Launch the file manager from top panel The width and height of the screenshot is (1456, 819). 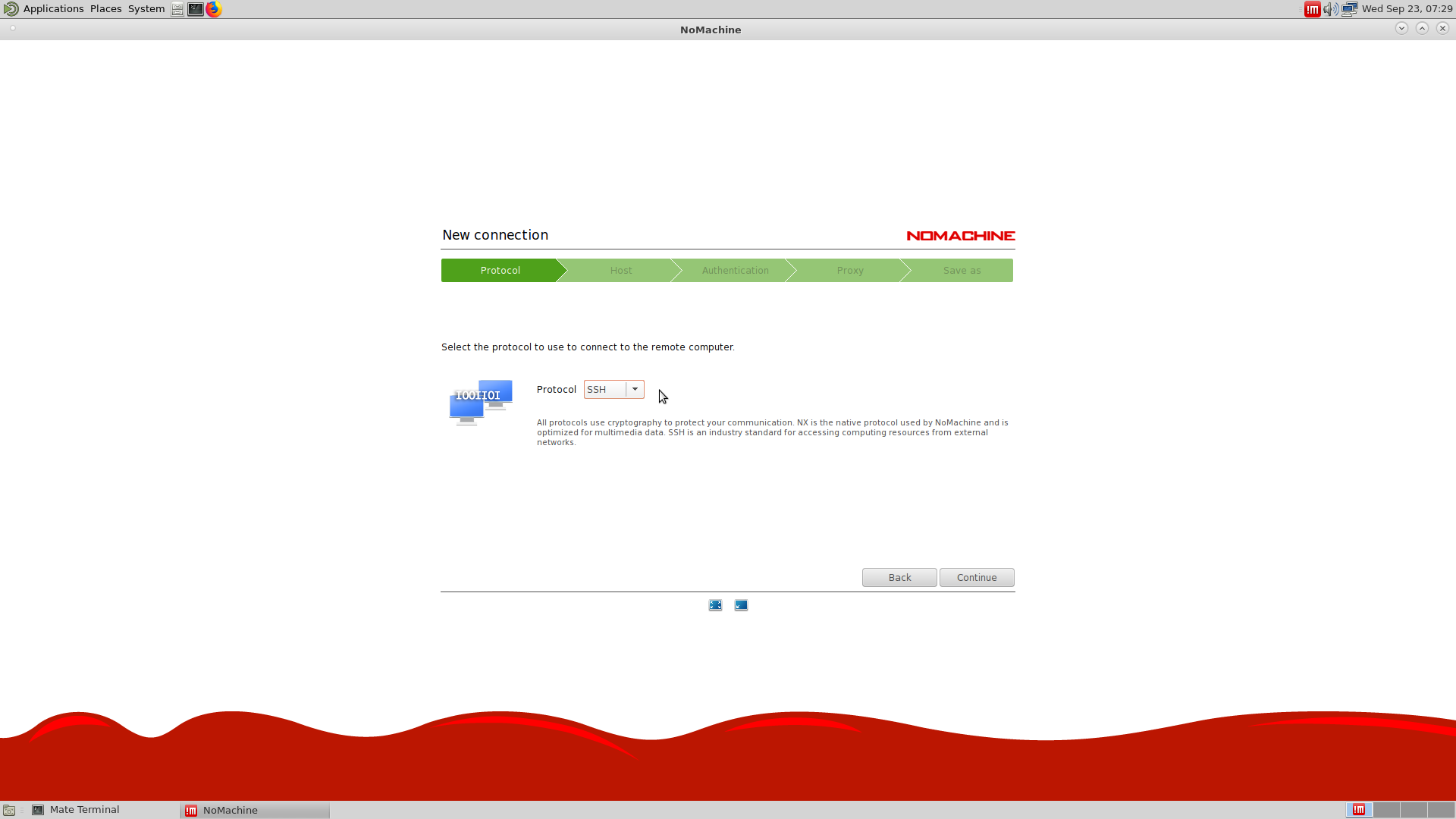pyautogui.click(x=177, y=9)
